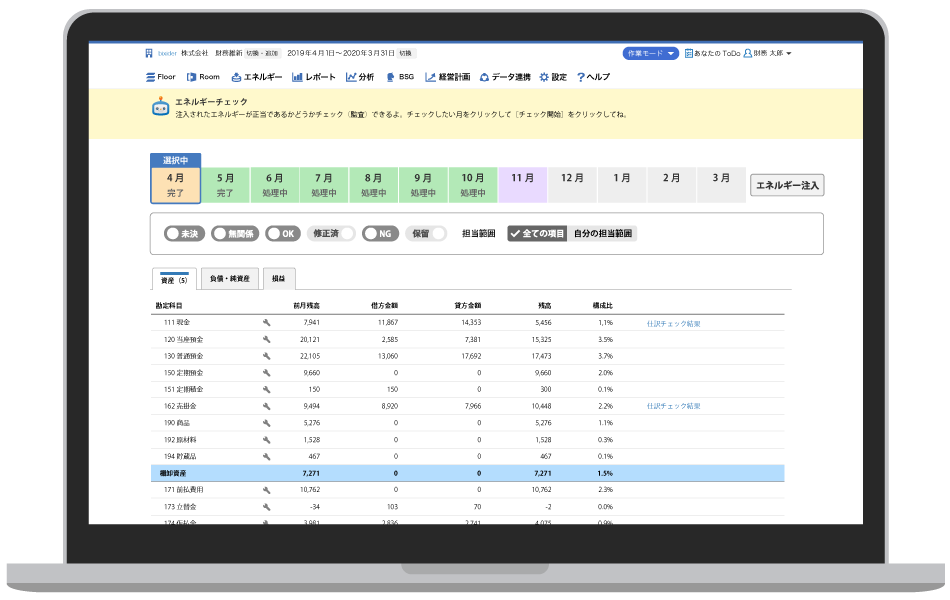Click wrench icon for 194 貯蔵品
This screenshot has height=600, width=950.
pos(267,456)
